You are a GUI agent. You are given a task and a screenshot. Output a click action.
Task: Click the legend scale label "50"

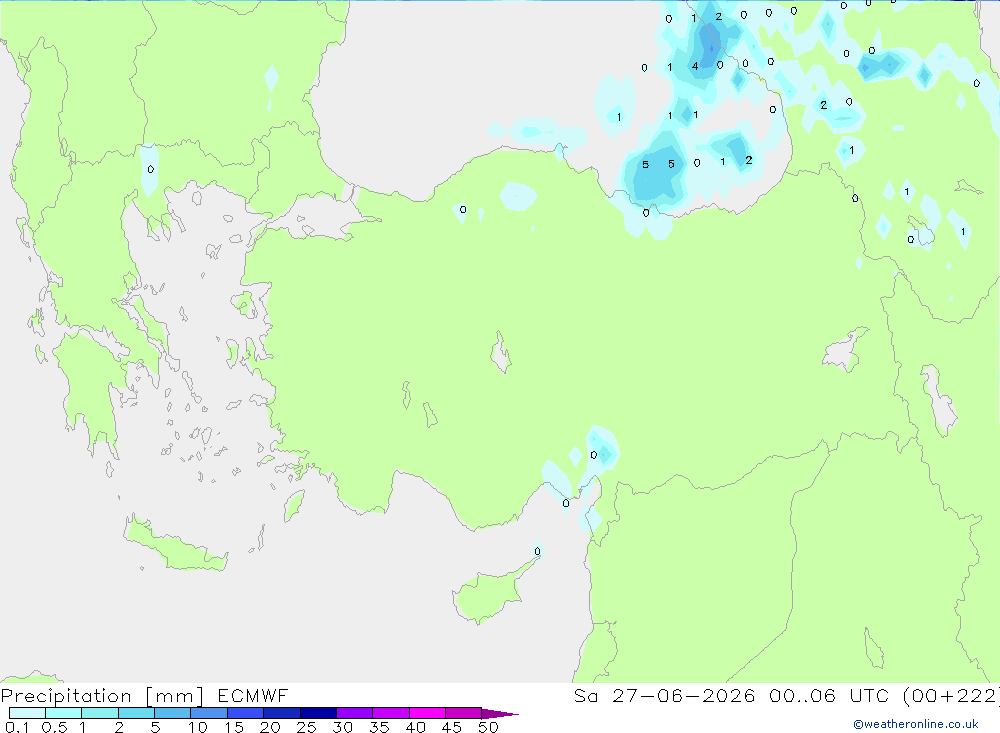coord(489,727)
